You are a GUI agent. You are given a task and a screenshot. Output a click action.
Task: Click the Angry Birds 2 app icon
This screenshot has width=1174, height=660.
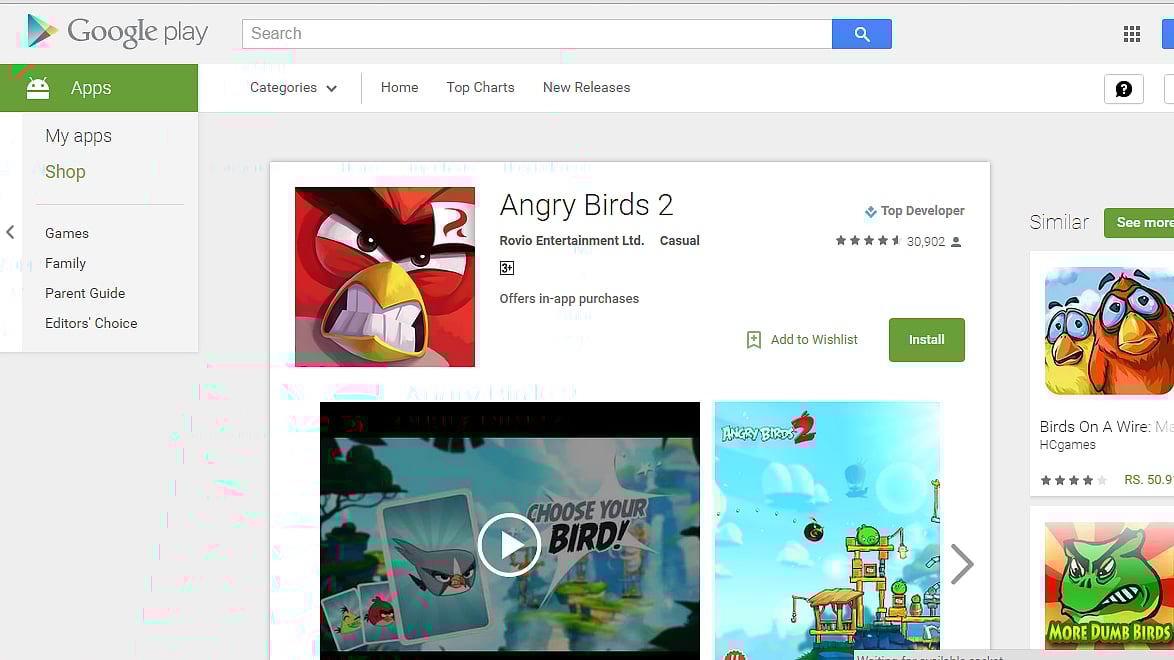[x=385, y=277]
